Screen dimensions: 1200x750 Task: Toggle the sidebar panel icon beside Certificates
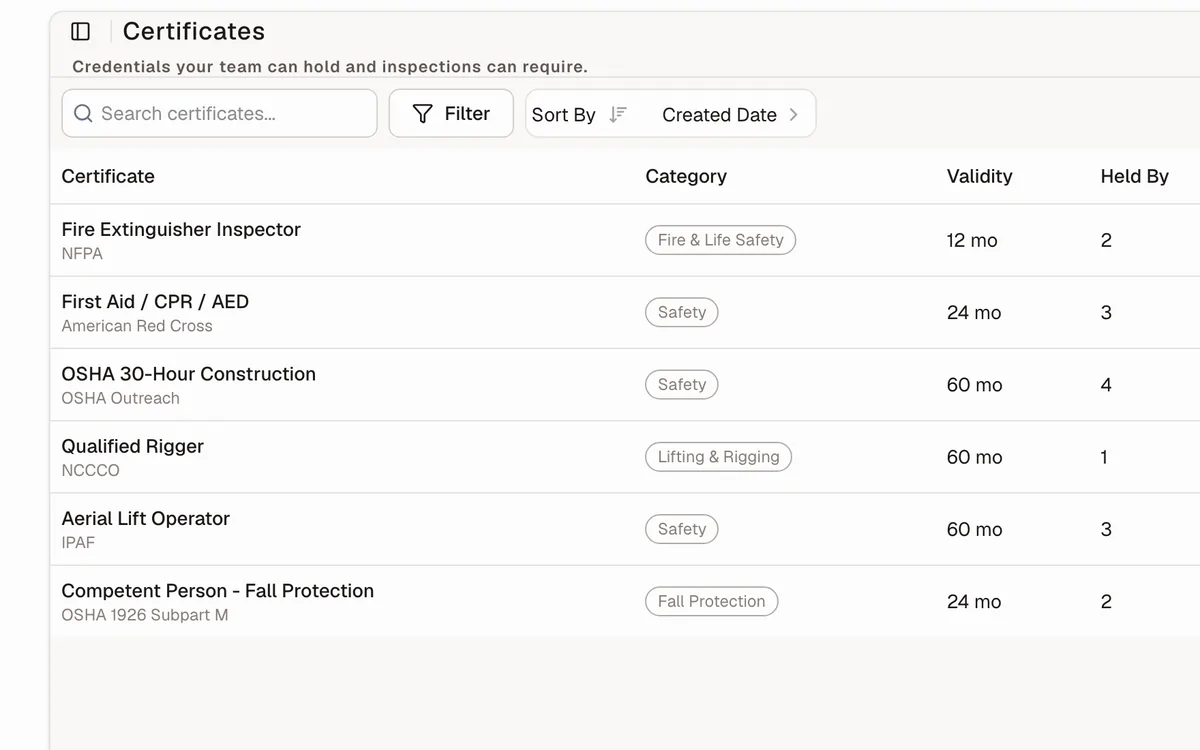tap(81, 32)
